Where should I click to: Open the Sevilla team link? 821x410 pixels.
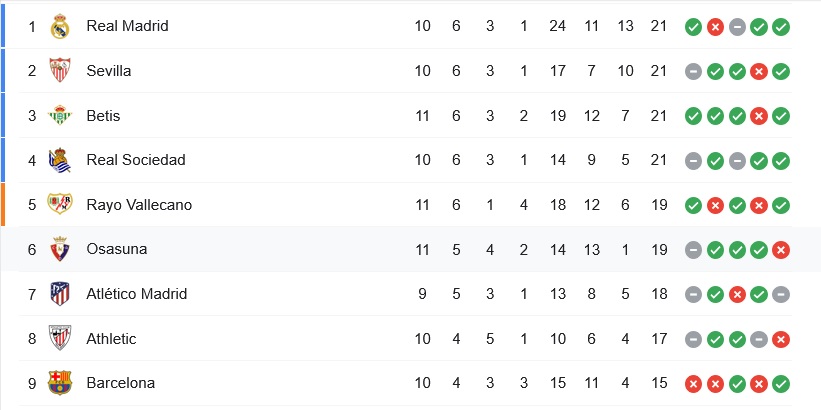109,71
